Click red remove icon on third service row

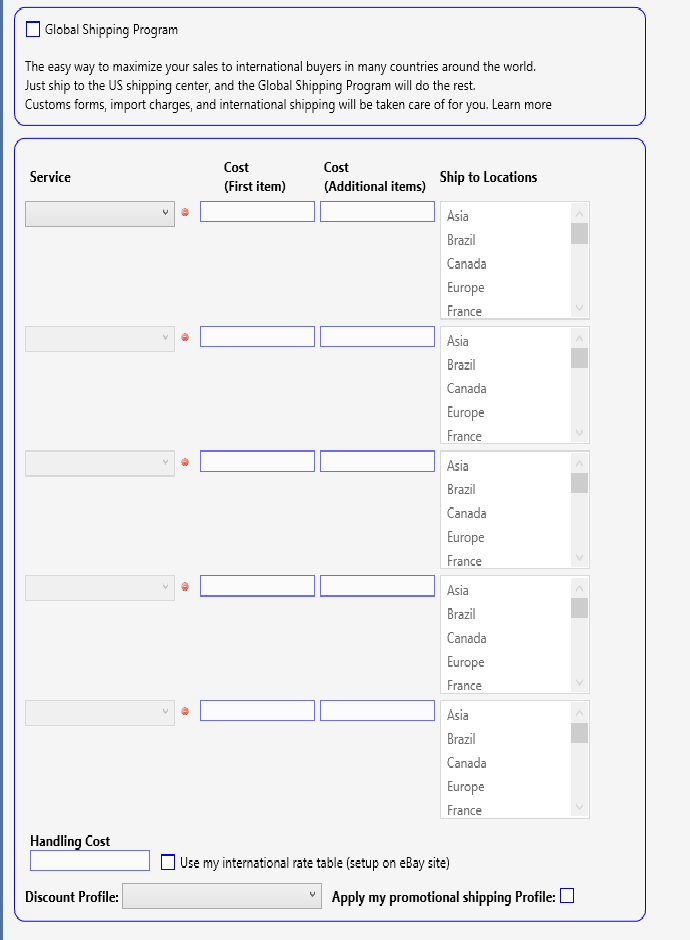(185, 462)
